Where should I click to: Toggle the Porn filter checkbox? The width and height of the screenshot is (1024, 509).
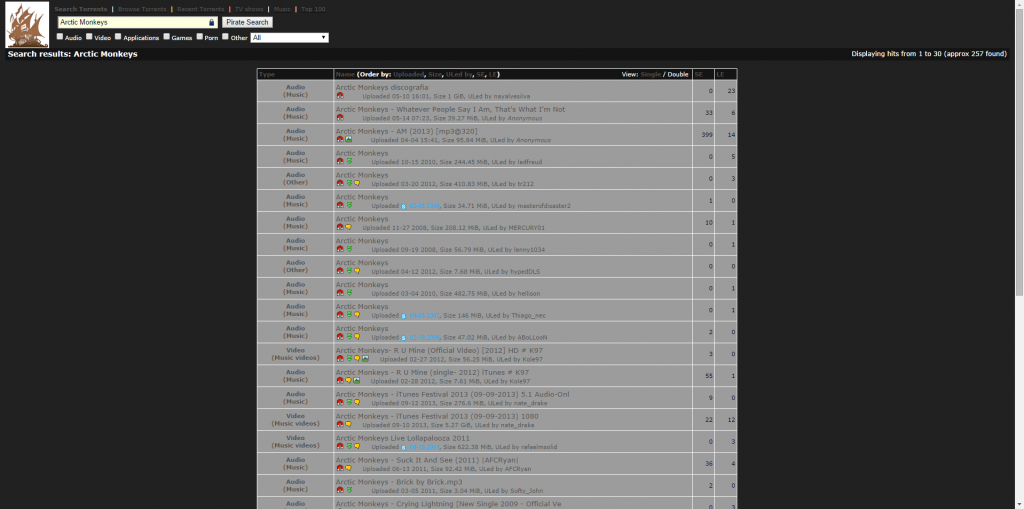click(199, 37)
